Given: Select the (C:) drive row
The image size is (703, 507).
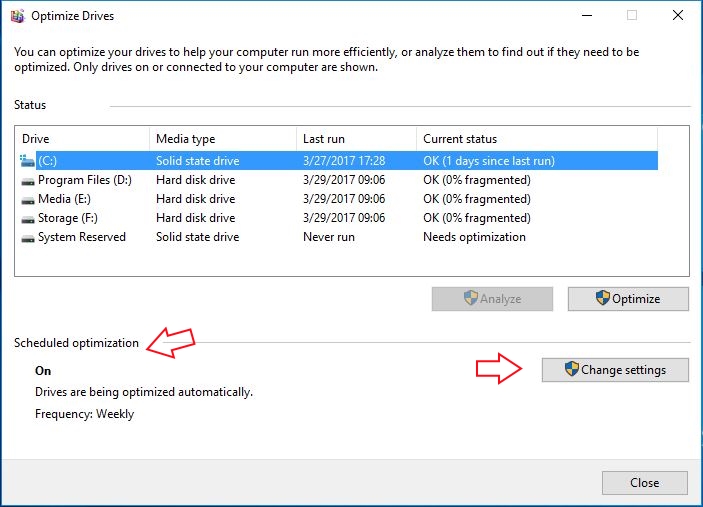Looking at the screenshot, I should pos(338,161).
